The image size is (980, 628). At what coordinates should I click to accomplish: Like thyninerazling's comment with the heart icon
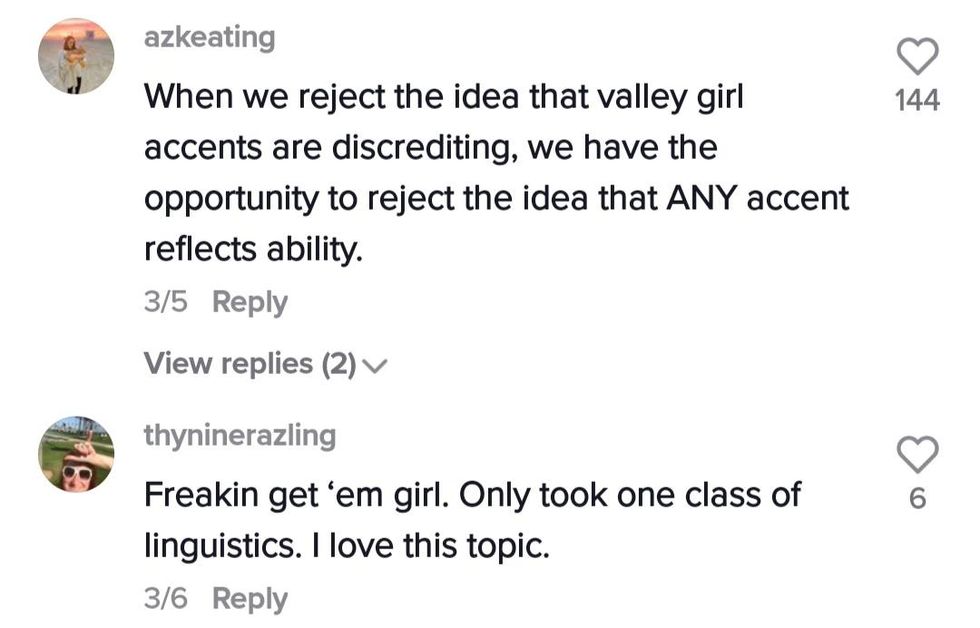point(917,455)
